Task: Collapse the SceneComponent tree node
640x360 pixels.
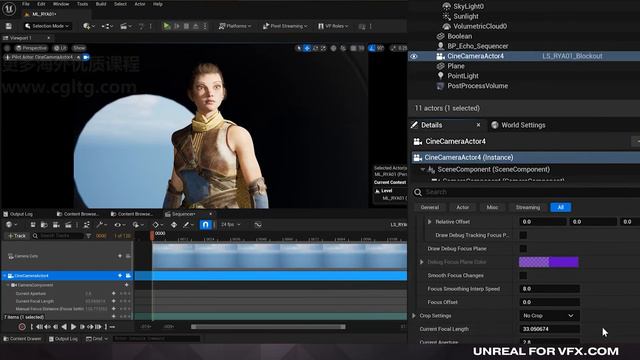Action: 423,169
